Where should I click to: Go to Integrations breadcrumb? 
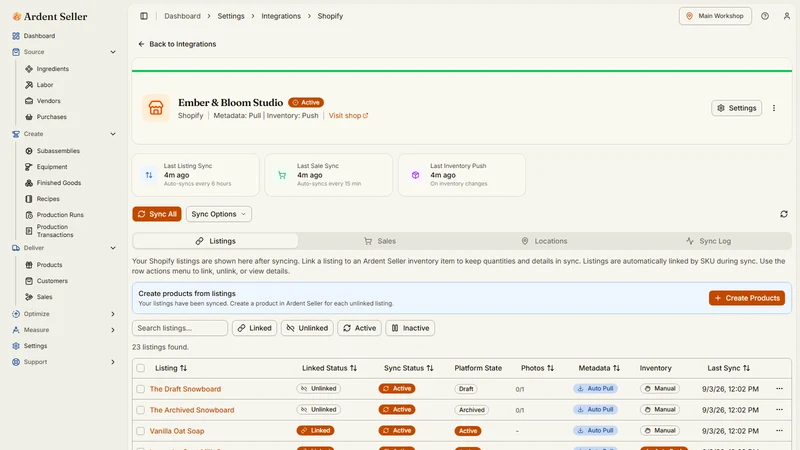[281, 16]
